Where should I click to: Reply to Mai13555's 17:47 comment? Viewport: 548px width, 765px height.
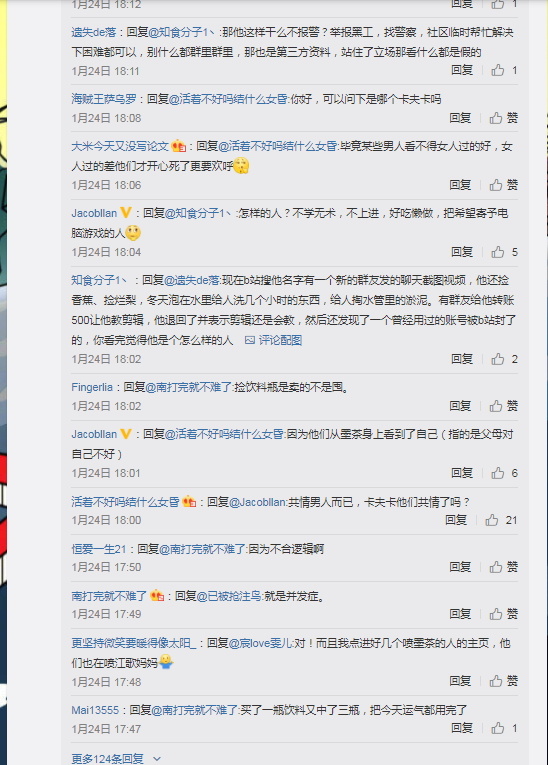coord(462,728)
